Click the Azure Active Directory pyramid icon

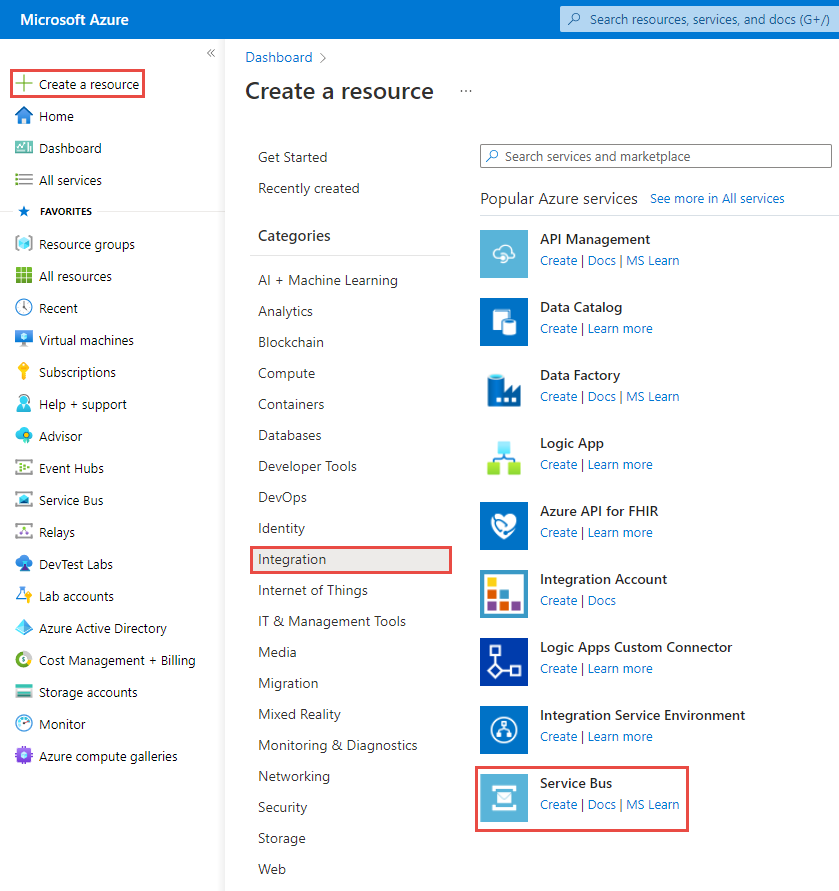24,627
